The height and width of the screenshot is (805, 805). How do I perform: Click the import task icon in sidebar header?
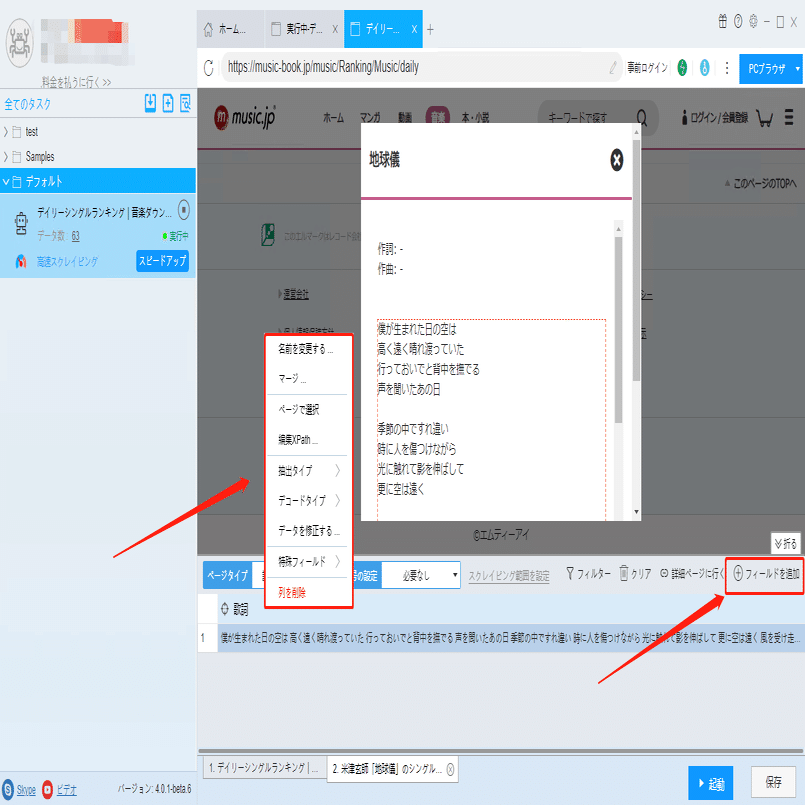(150, 103)
